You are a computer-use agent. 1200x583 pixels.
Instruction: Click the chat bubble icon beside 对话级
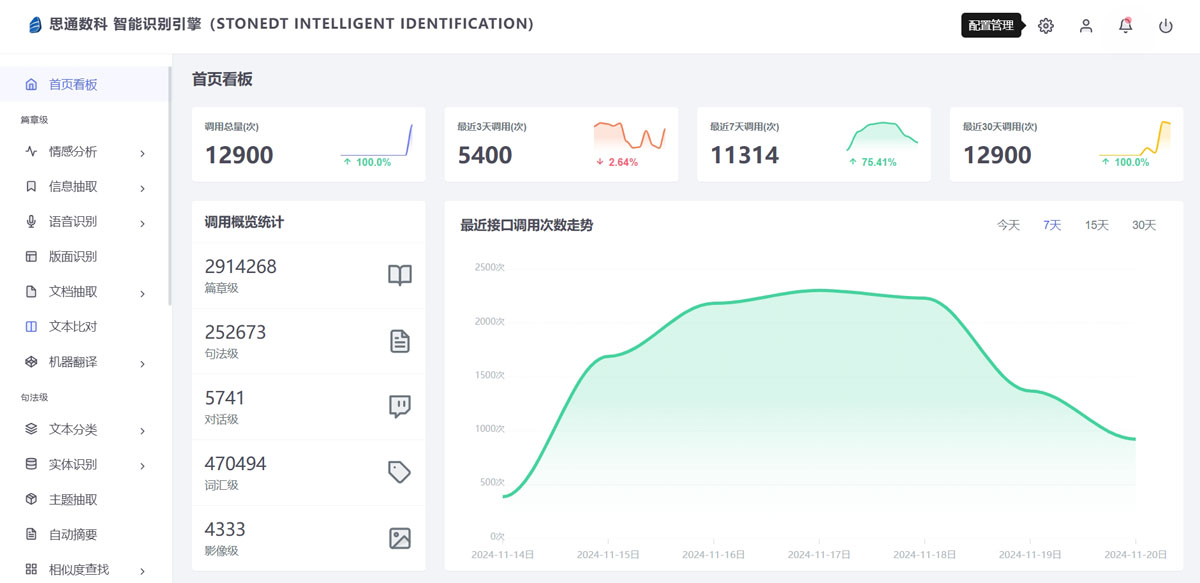coord(399,407)
